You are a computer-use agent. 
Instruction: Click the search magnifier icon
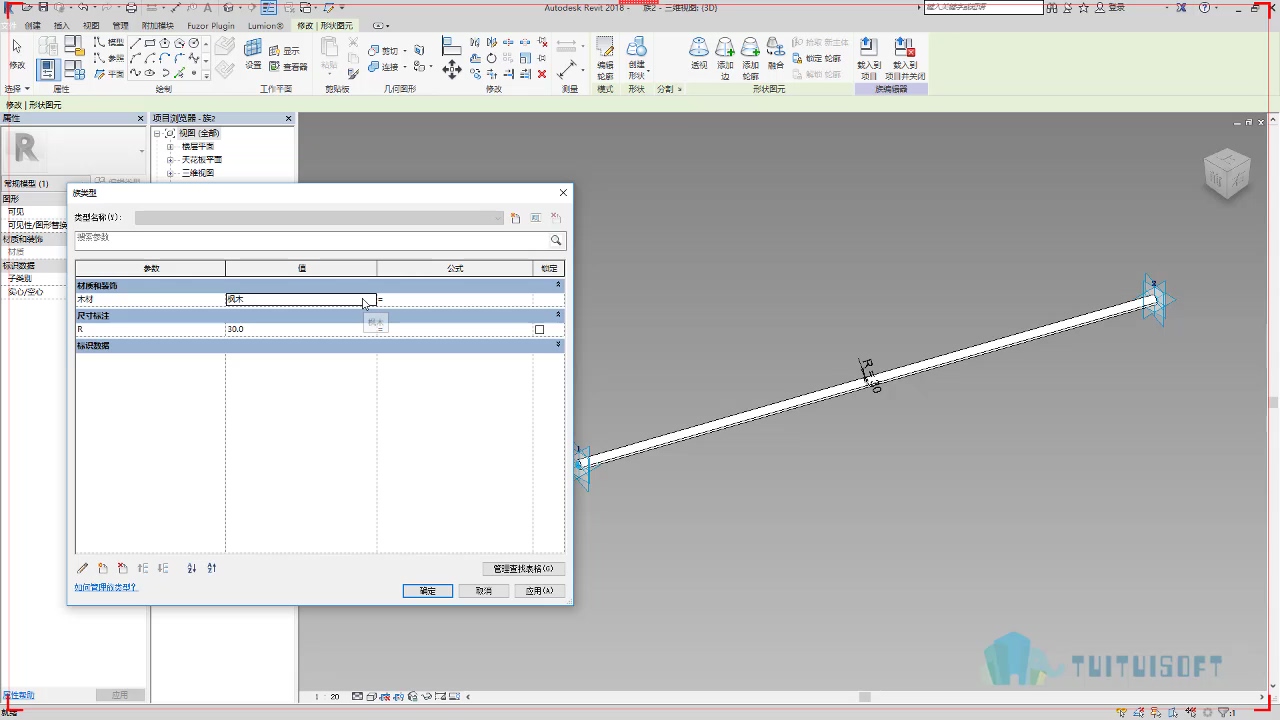(556, 241)
